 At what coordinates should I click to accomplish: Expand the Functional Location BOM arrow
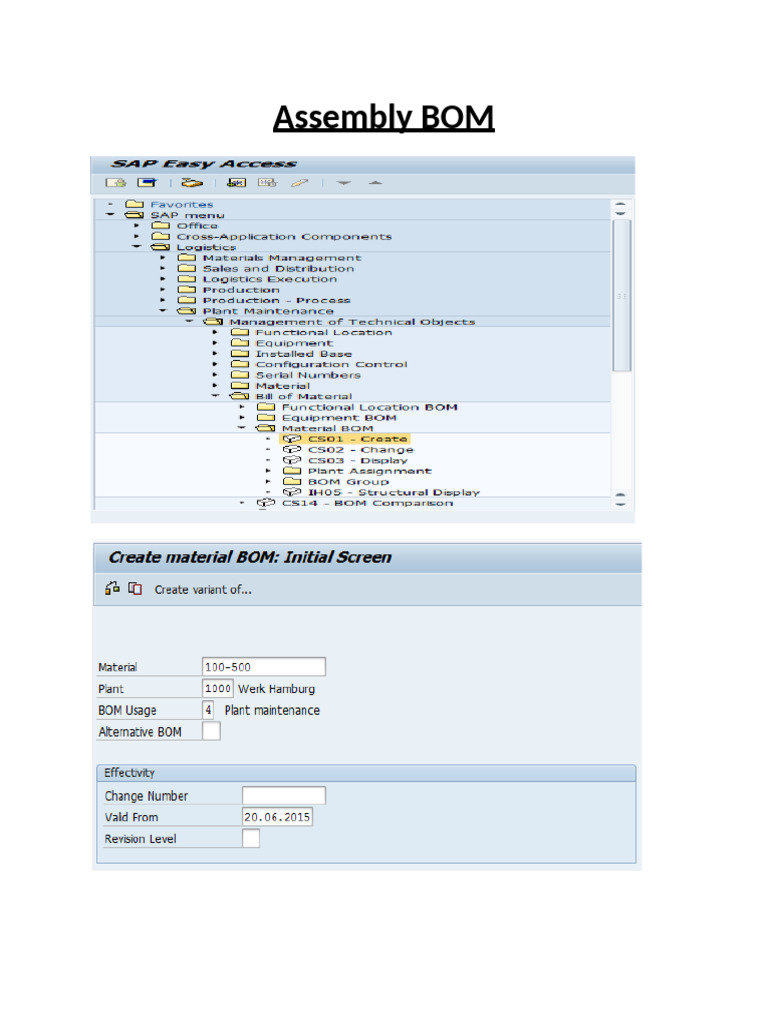242,407
